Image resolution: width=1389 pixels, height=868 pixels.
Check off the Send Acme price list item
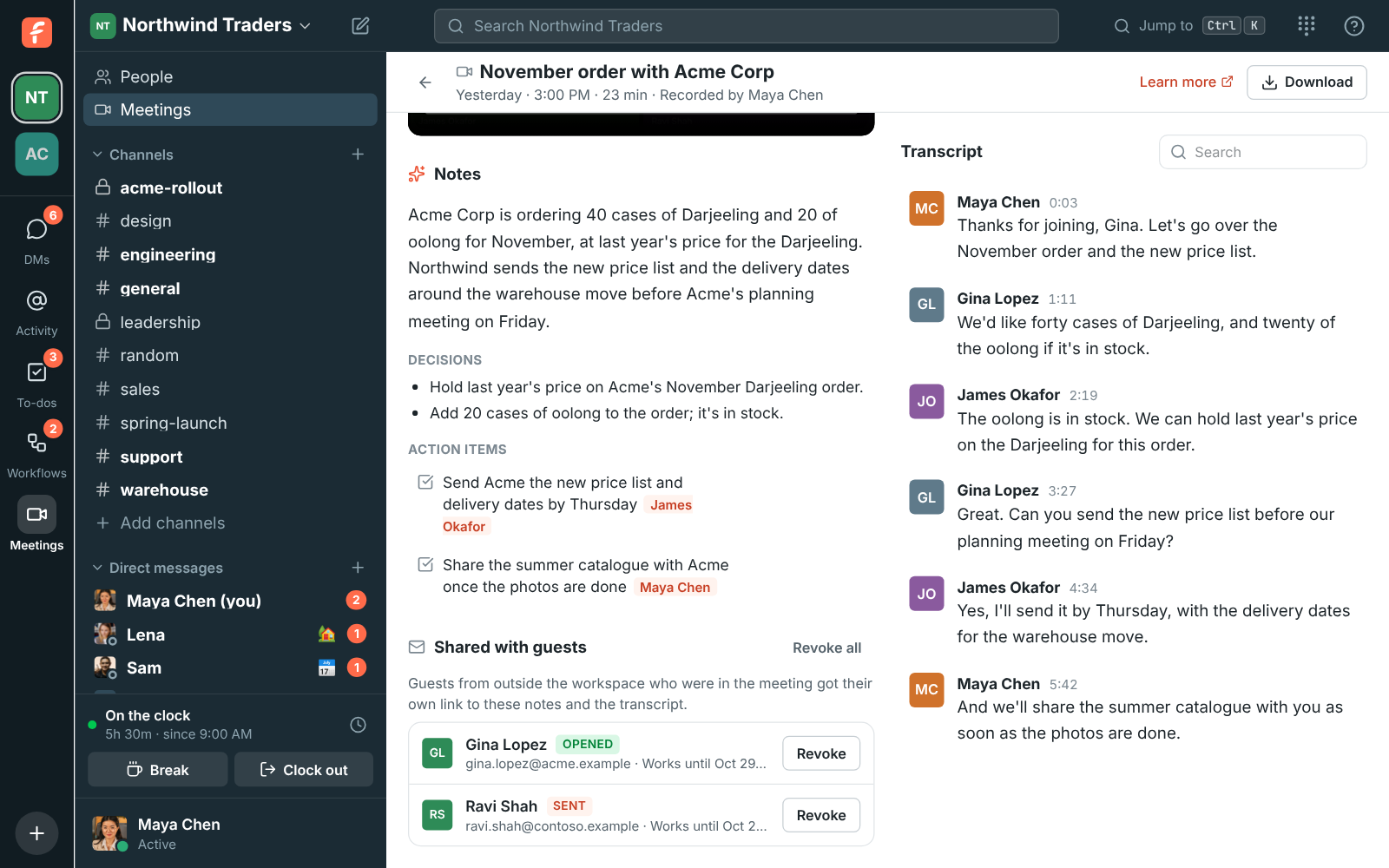pos(425,483)
